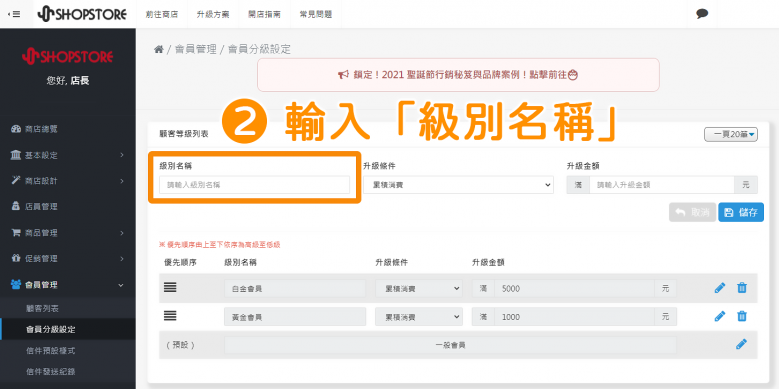Screen dimensions: 779x389
Task: Focus the 級別名稱 input field
Action: (254, 185)
